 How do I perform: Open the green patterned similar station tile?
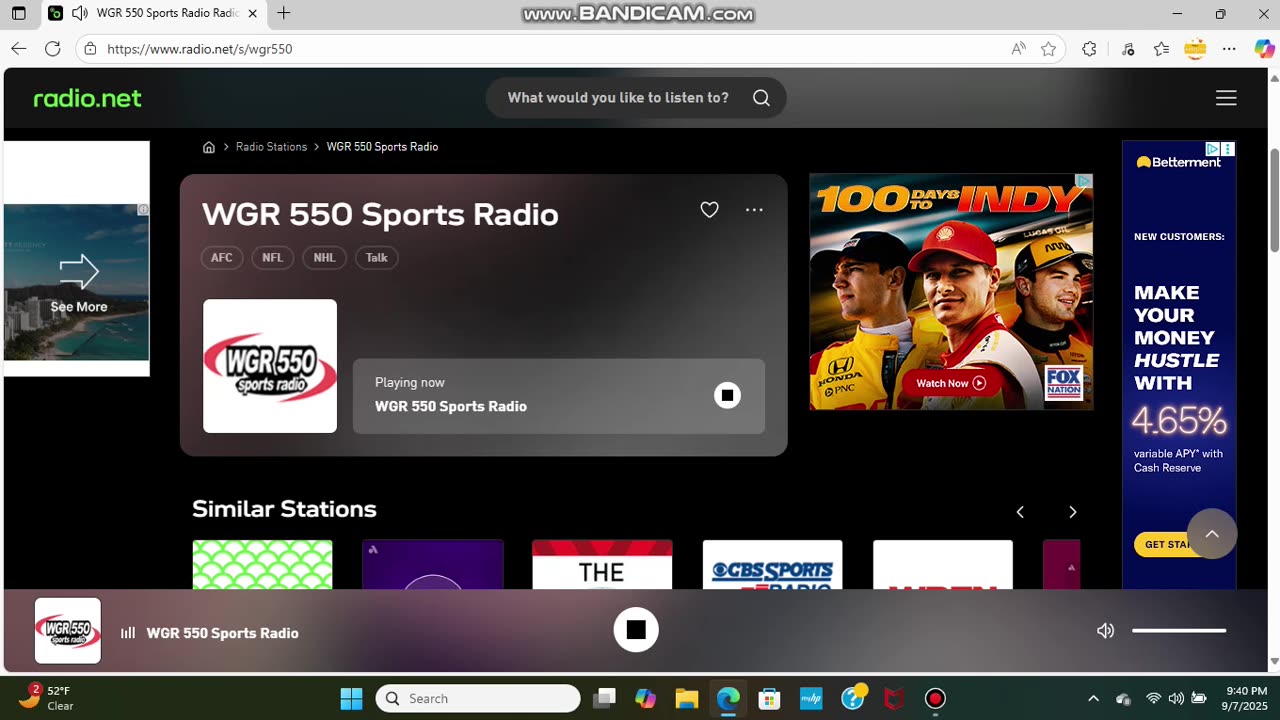point(262,565)
